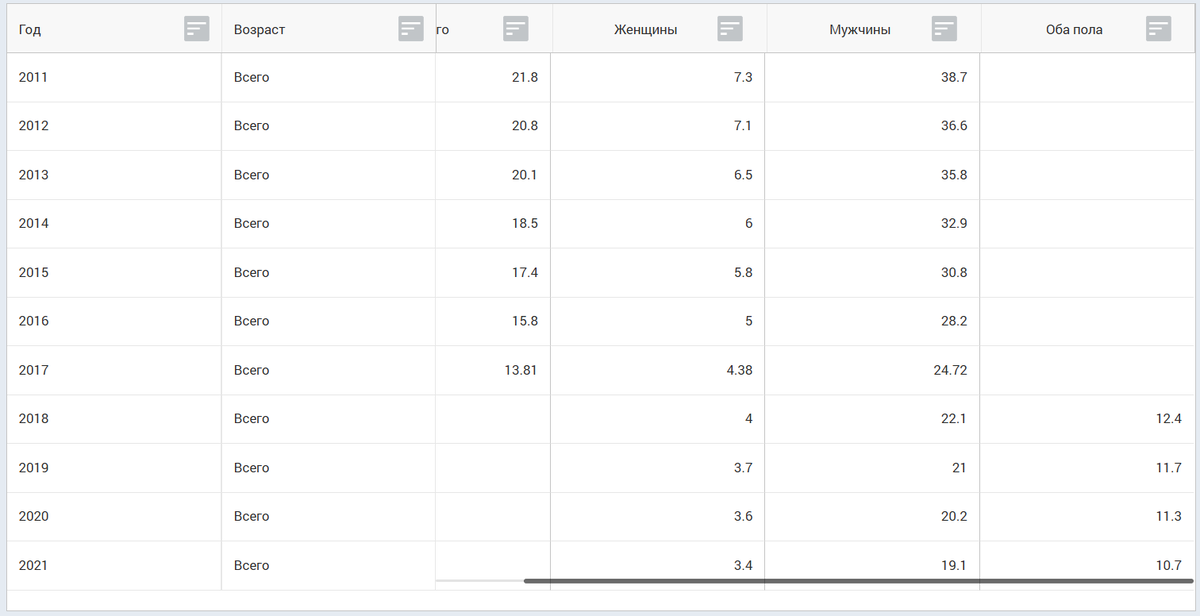The image size is (1200, 616).
Task: Click Мужчины value 30.8
Action: pyautogui.click(x=954, y=272)
